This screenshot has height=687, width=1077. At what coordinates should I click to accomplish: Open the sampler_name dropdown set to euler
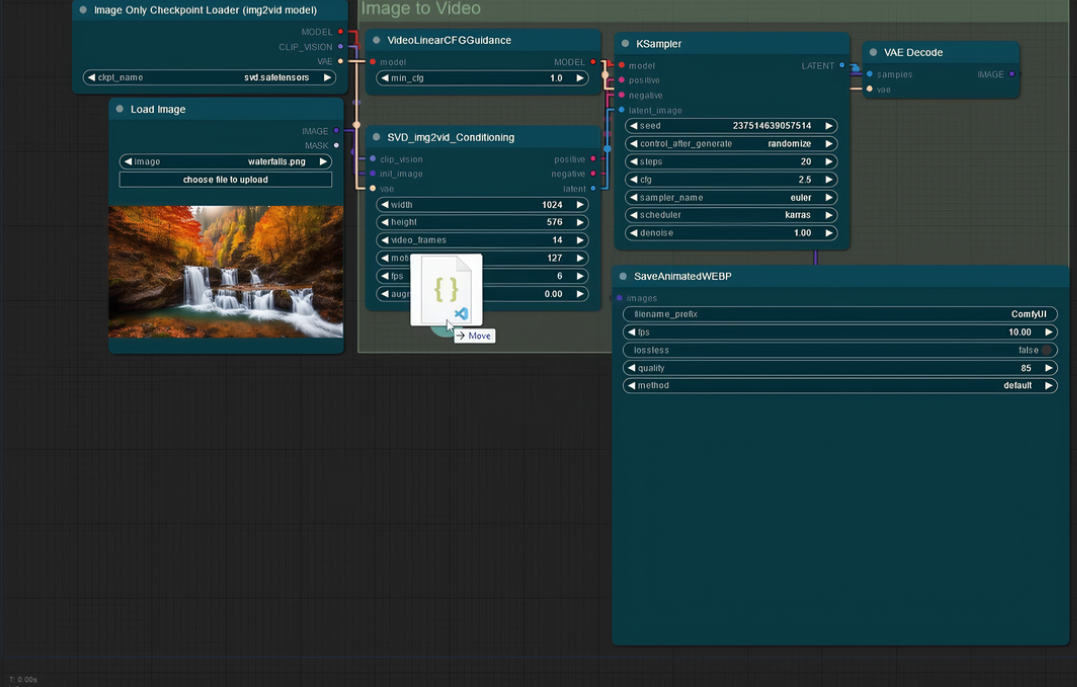pos(730,198)
